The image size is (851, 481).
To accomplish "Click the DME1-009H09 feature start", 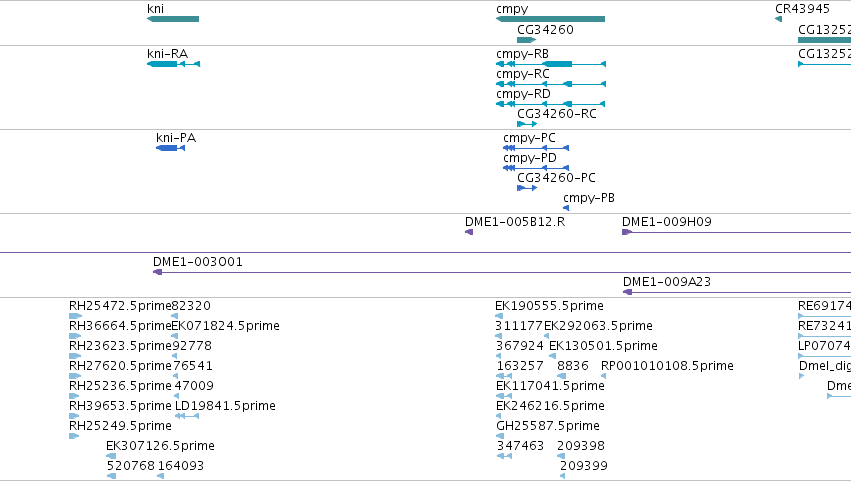I will pos(627,232).
